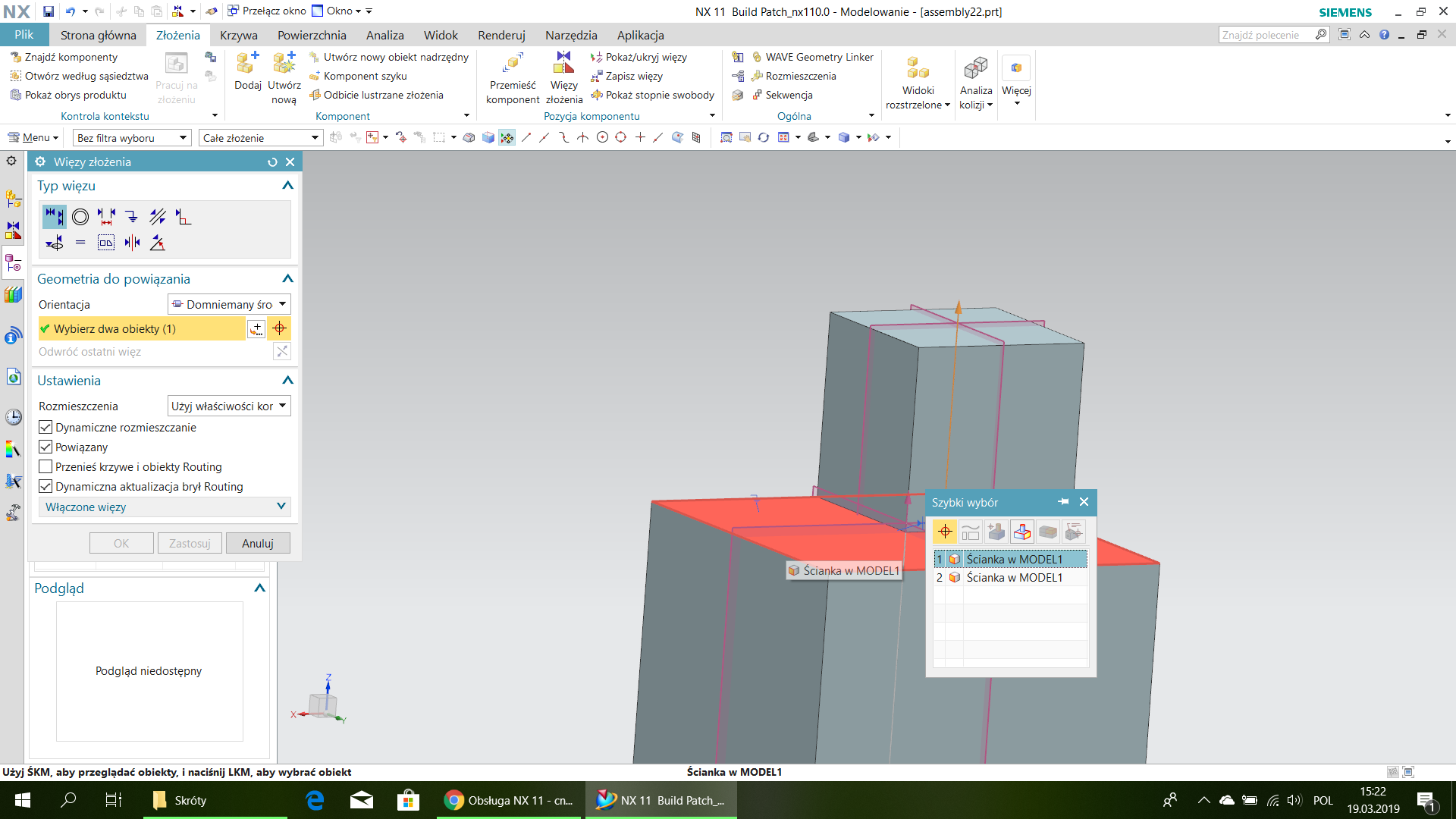Viewport: 1456px width, 819px height.
Task: Switch to the Analiza tab
Action: coord(385,35)
